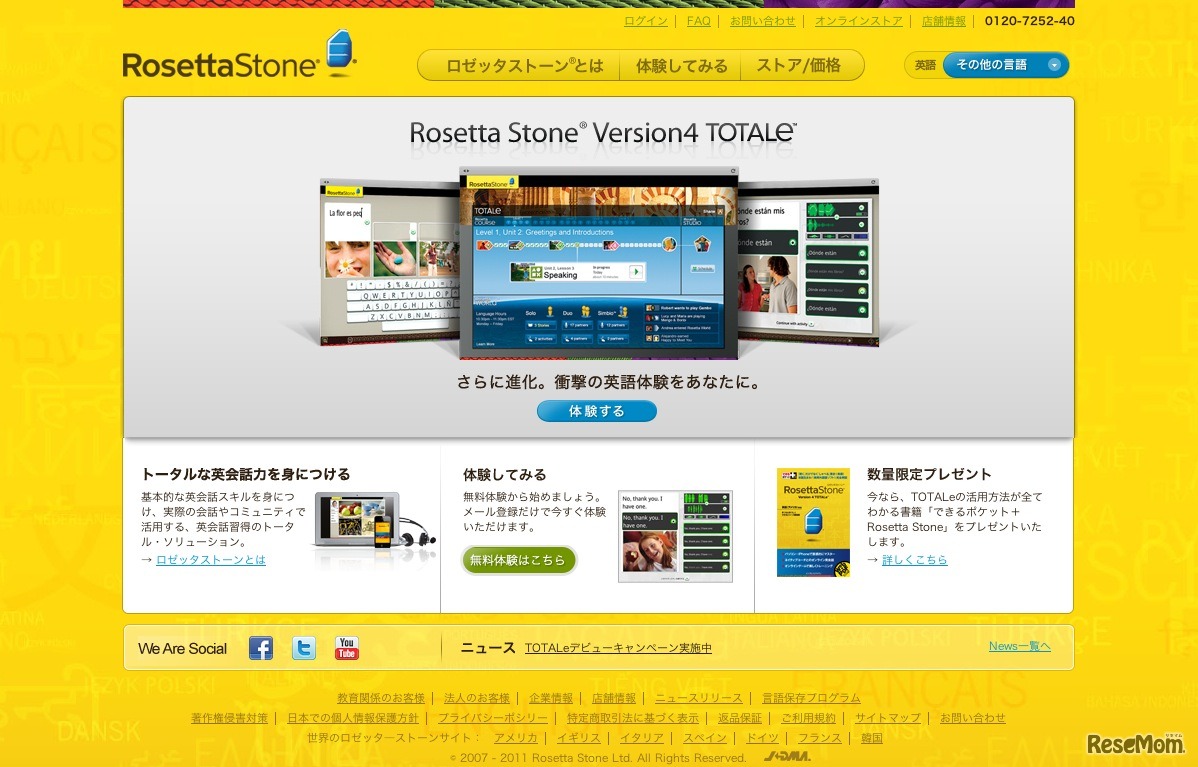Click the FAQ link
Screen dimensions: 1198x767
tap(698, 20)
